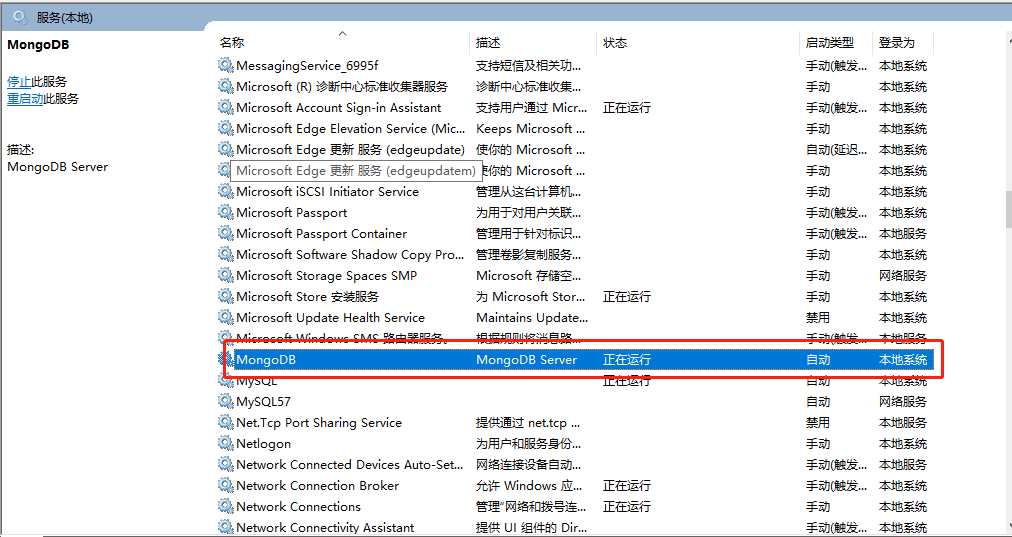
Task: Select Net.Tcp Port Sharing Service name
Action: (319, 422)
